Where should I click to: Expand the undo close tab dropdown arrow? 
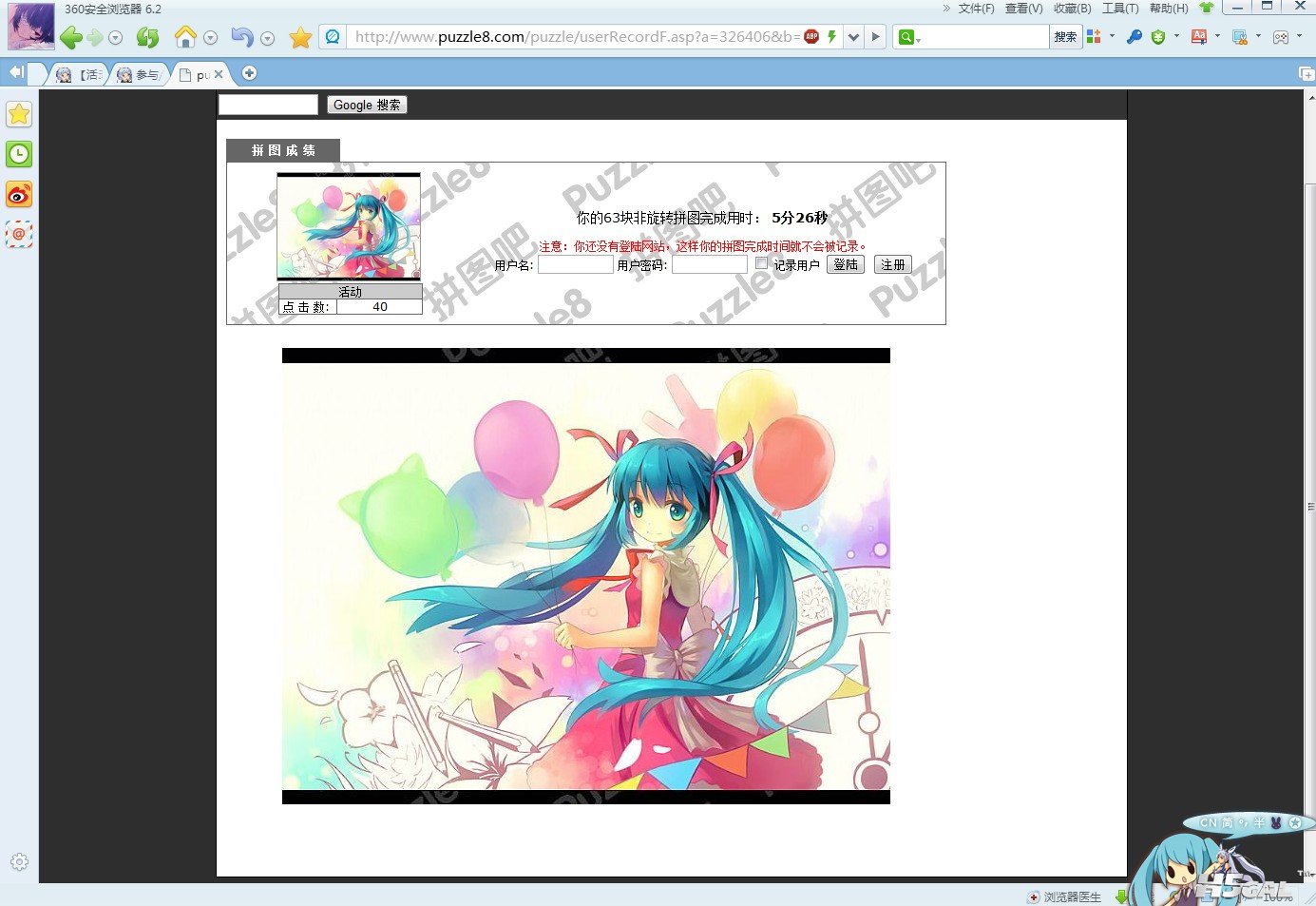point(268,39)
